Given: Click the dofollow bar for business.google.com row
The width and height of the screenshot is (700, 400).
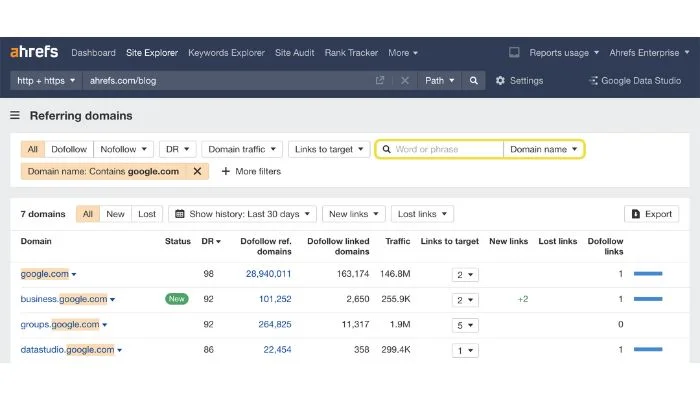Looking at the screenshot, I should (x=648, y=299).
